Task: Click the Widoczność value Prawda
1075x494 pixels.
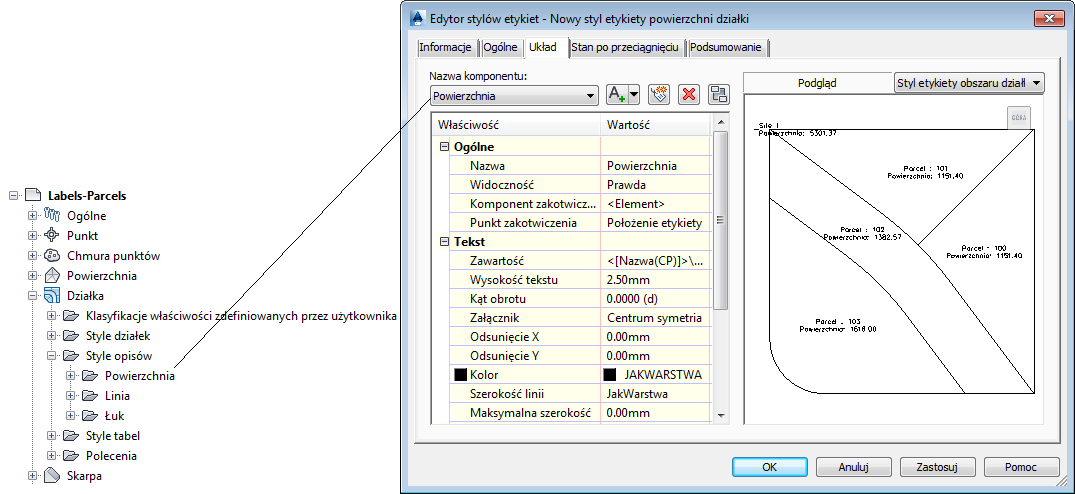Action: [655, 184]
